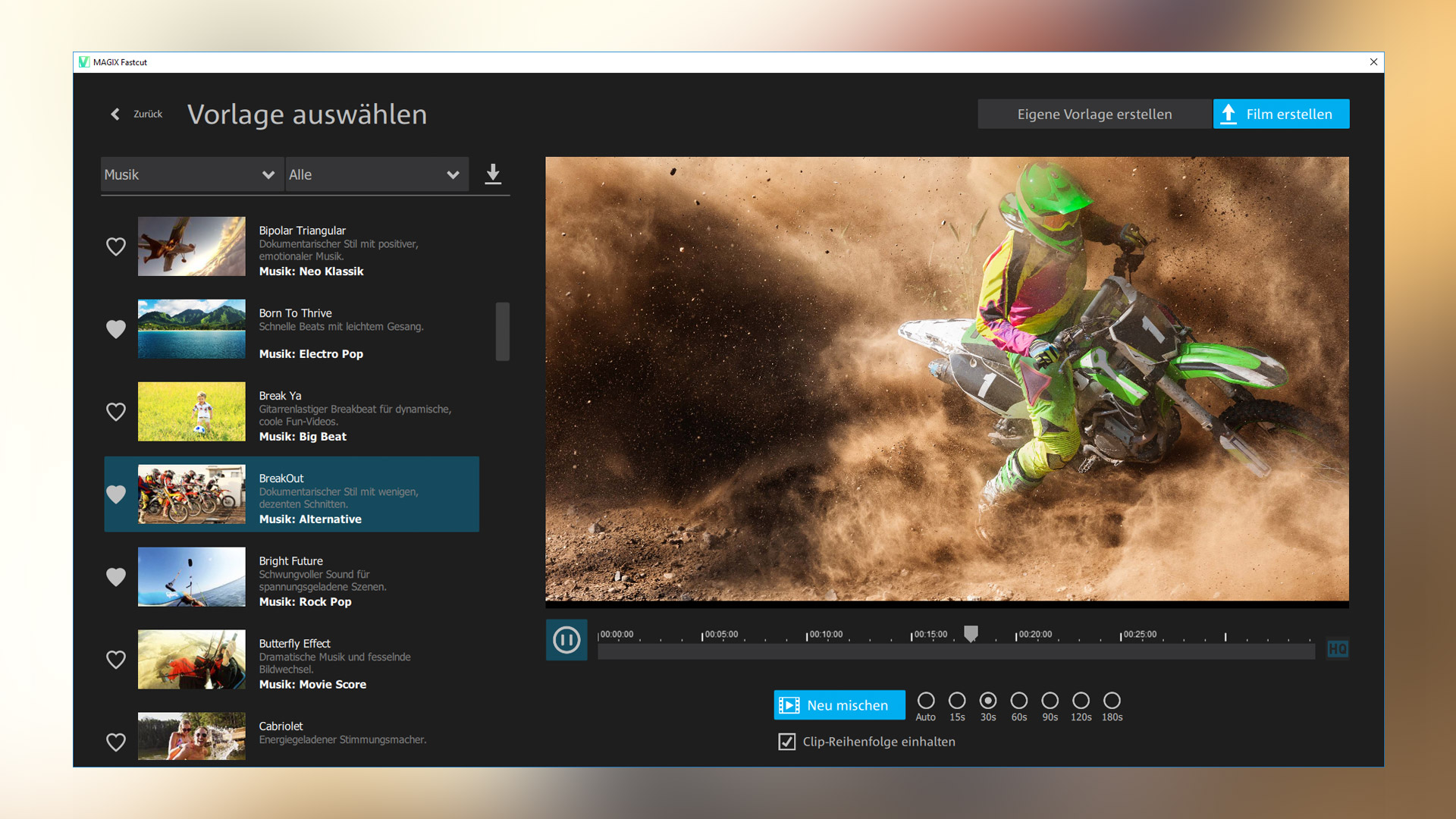The width and height of the screenshot is (1456, 819).
Task: Pause the video preview playback
Action: pyautogui.click(x=566, y=641)
